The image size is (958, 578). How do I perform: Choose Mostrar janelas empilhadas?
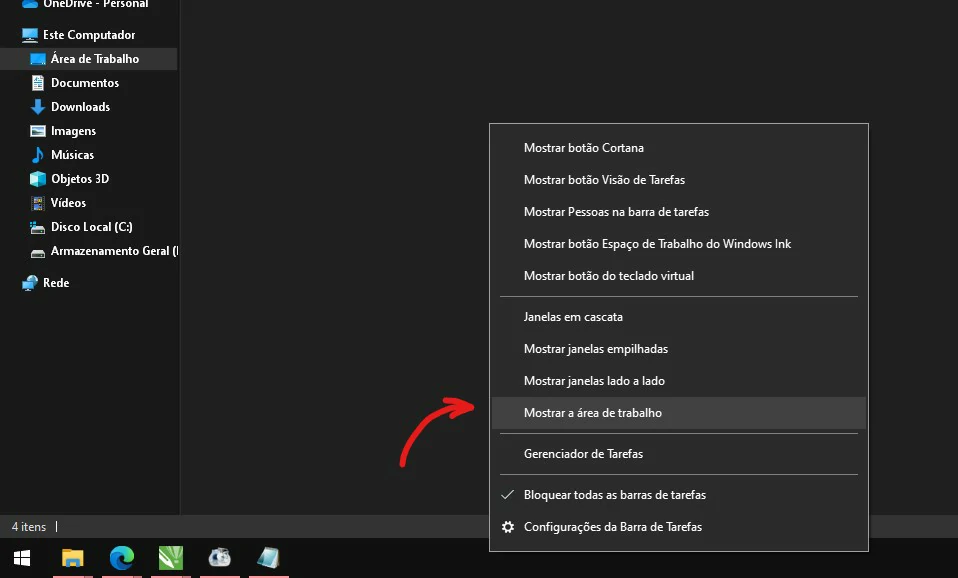pos(679,349)
